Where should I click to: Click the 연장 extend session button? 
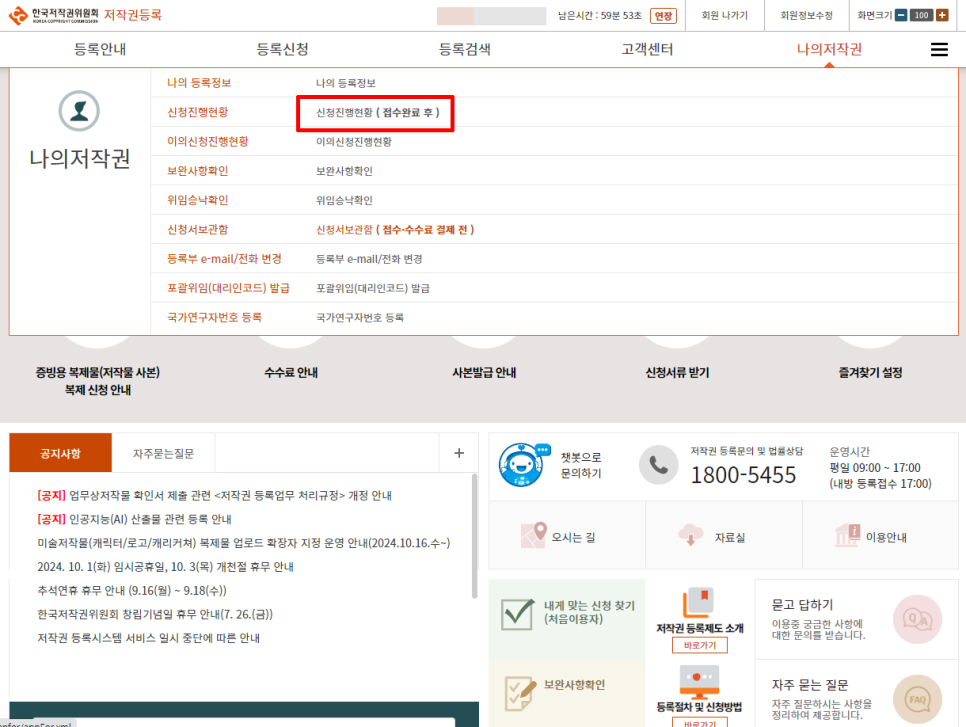(x=664, y=16)
